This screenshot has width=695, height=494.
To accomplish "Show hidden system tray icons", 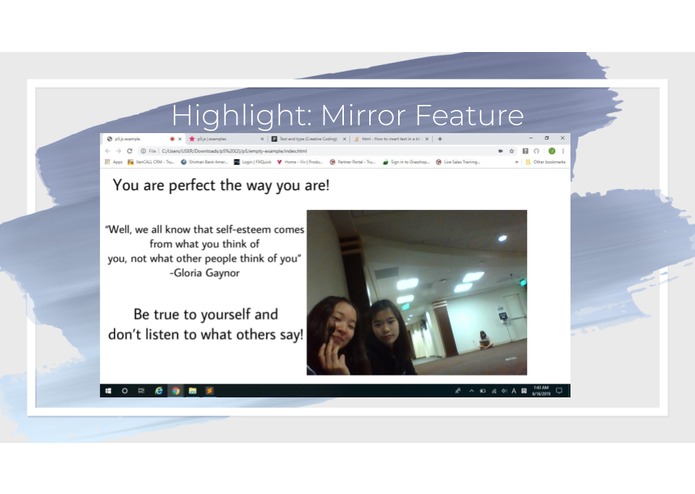I will (x=472, y=391).
